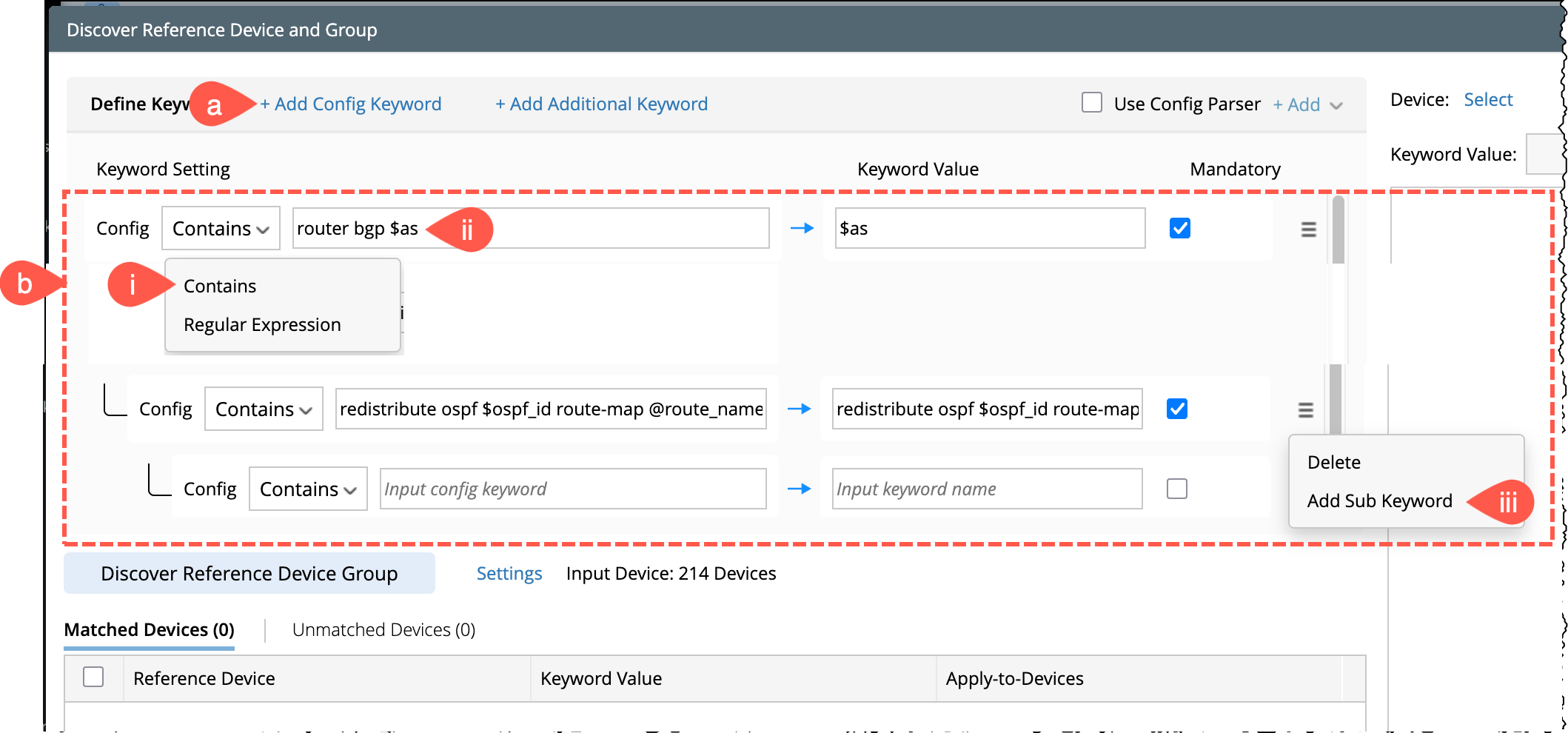Click the Discover Reference Device Group button
The height and width of the screenshot is (733, 1568).
[x=249, y=574]
